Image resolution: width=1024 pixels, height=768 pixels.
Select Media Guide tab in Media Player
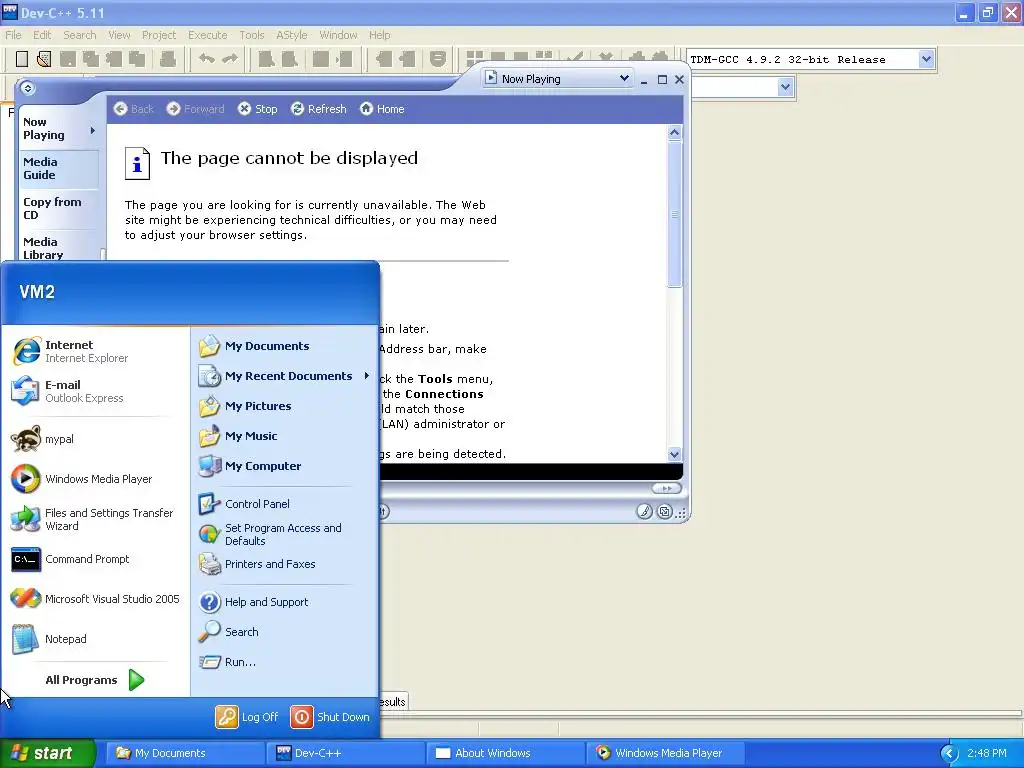[x=59, y=168]
